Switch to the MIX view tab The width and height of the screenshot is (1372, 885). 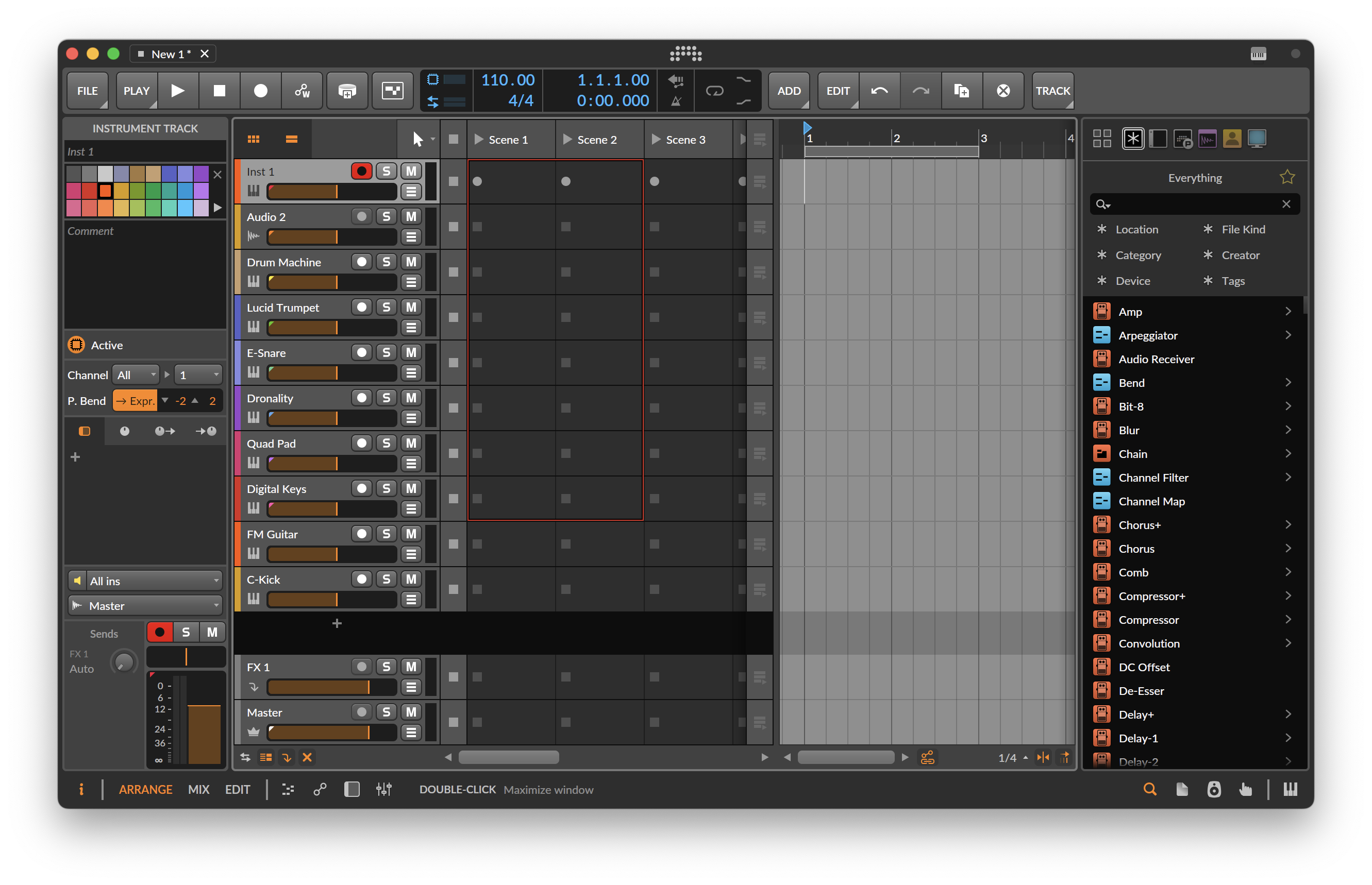point(198,789)
